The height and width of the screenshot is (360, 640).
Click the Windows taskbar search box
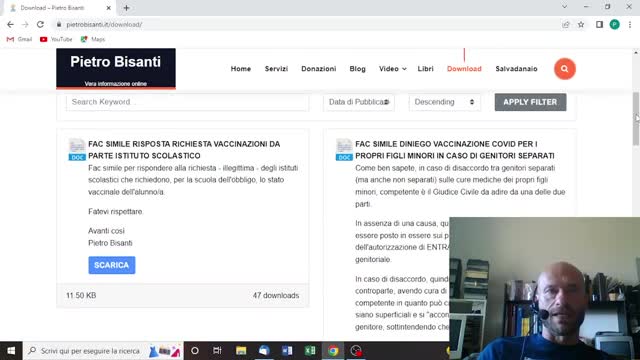click(103, 351)
